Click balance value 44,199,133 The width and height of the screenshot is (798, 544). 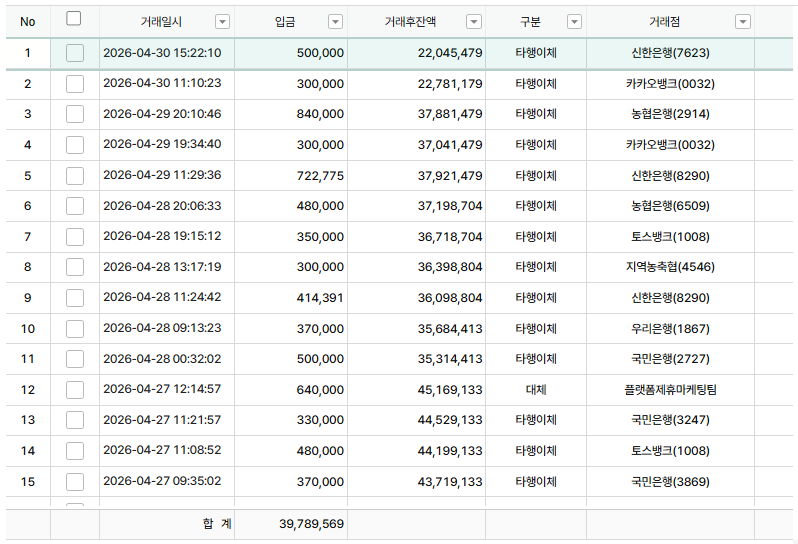[450, 451]
